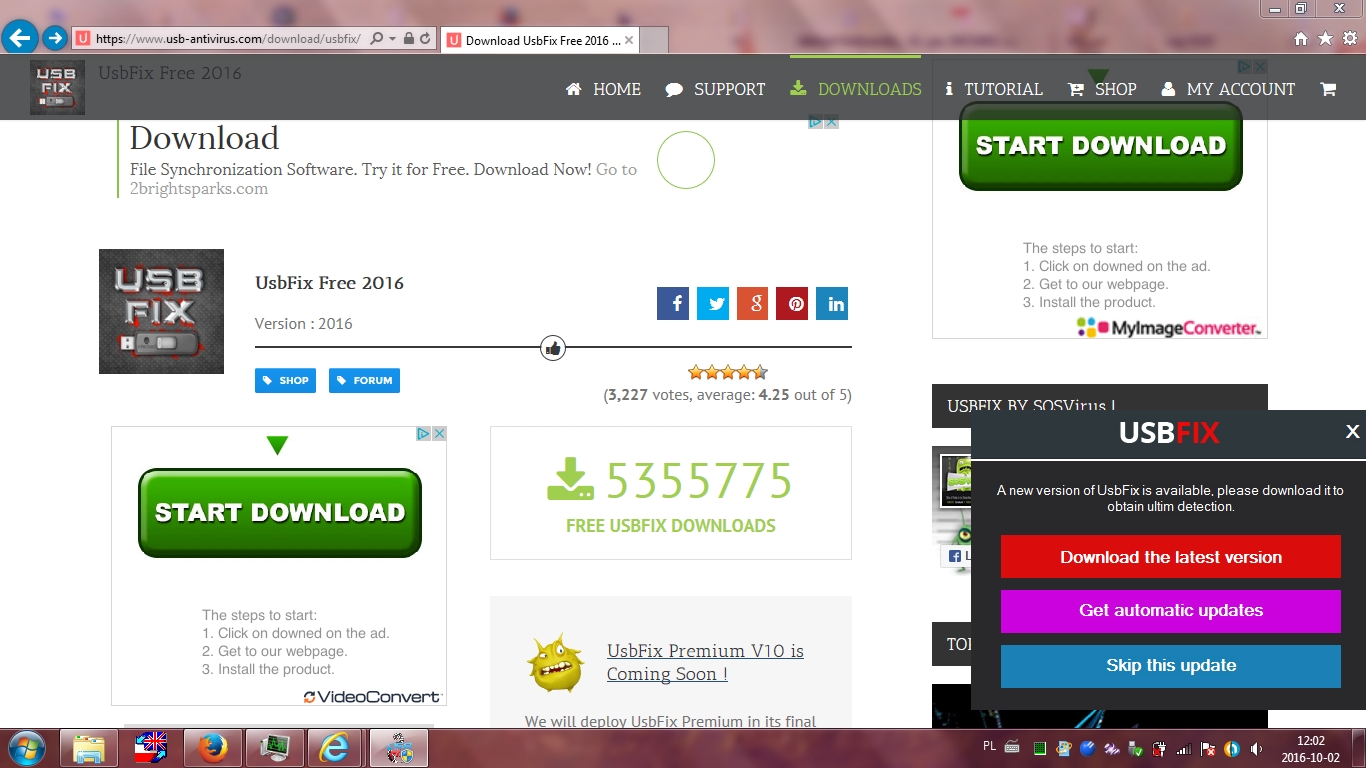Close the Download UsbFix Free 2016 tab

point(629,41)
